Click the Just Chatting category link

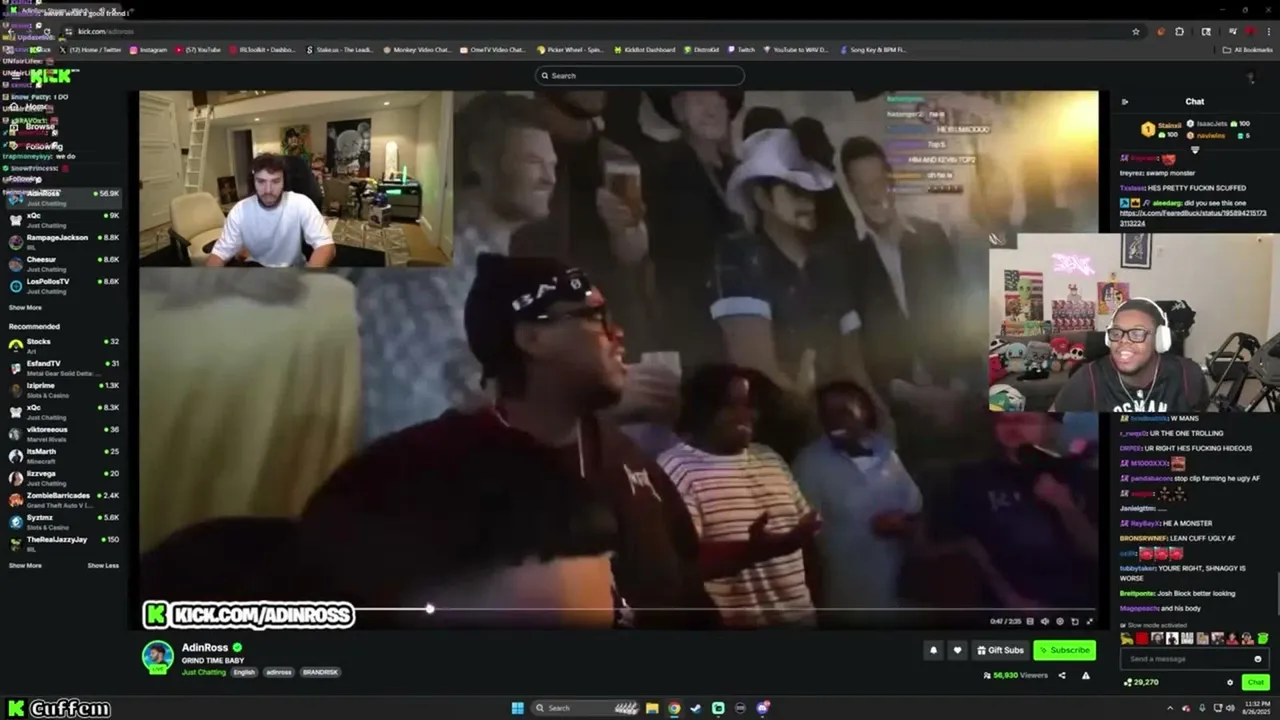(204, 672)
